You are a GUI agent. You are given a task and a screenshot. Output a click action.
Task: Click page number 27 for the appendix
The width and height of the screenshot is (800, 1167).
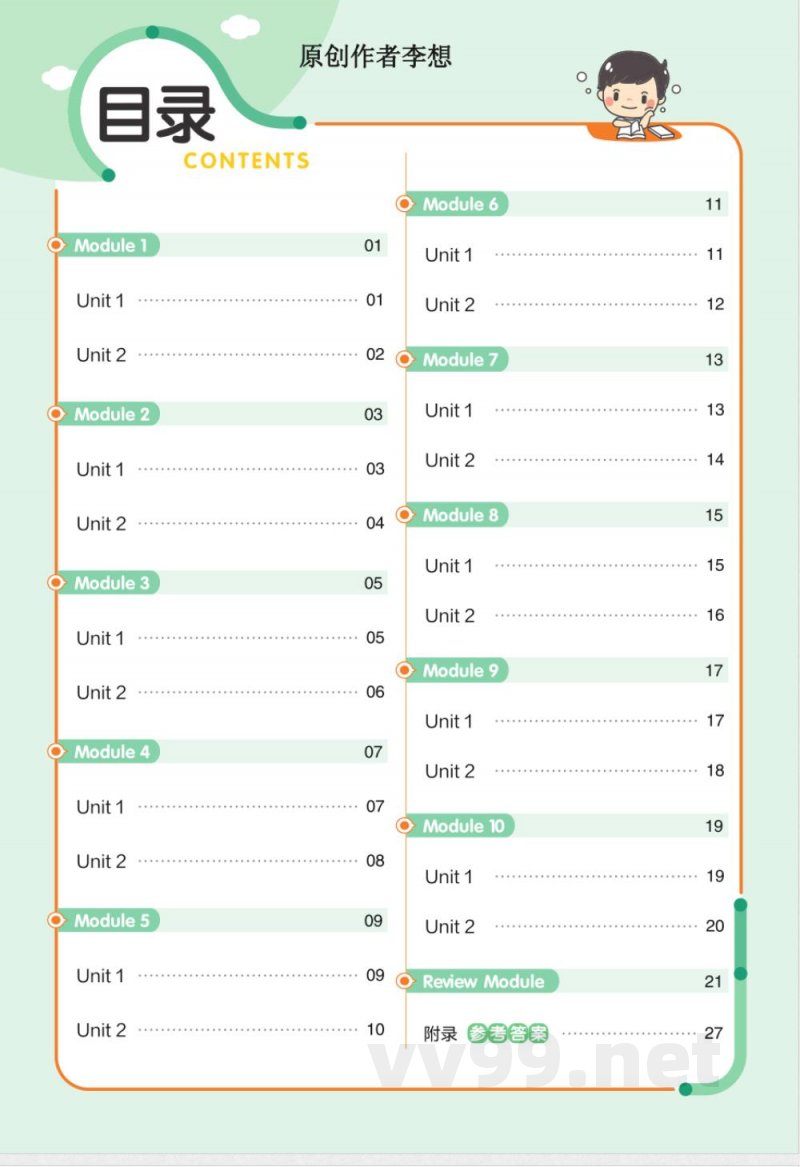click(713, 1033)
